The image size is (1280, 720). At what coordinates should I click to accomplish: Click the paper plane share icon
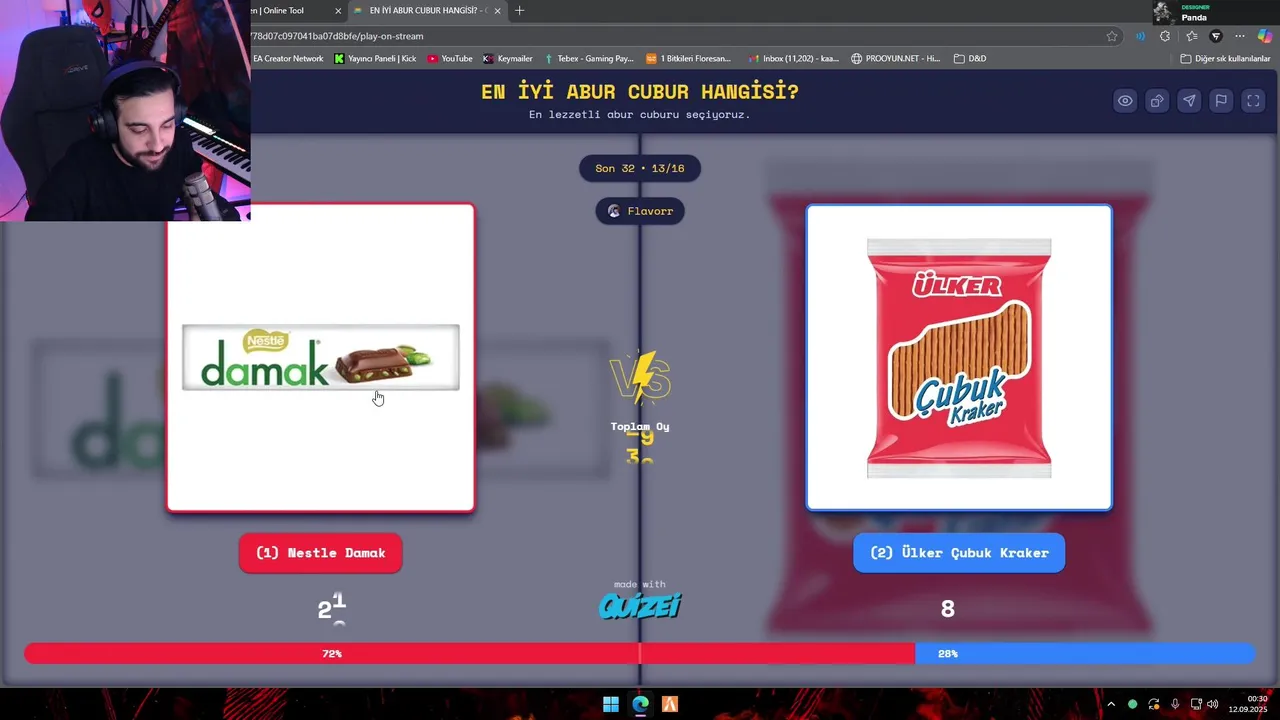tap(1189, 101)
